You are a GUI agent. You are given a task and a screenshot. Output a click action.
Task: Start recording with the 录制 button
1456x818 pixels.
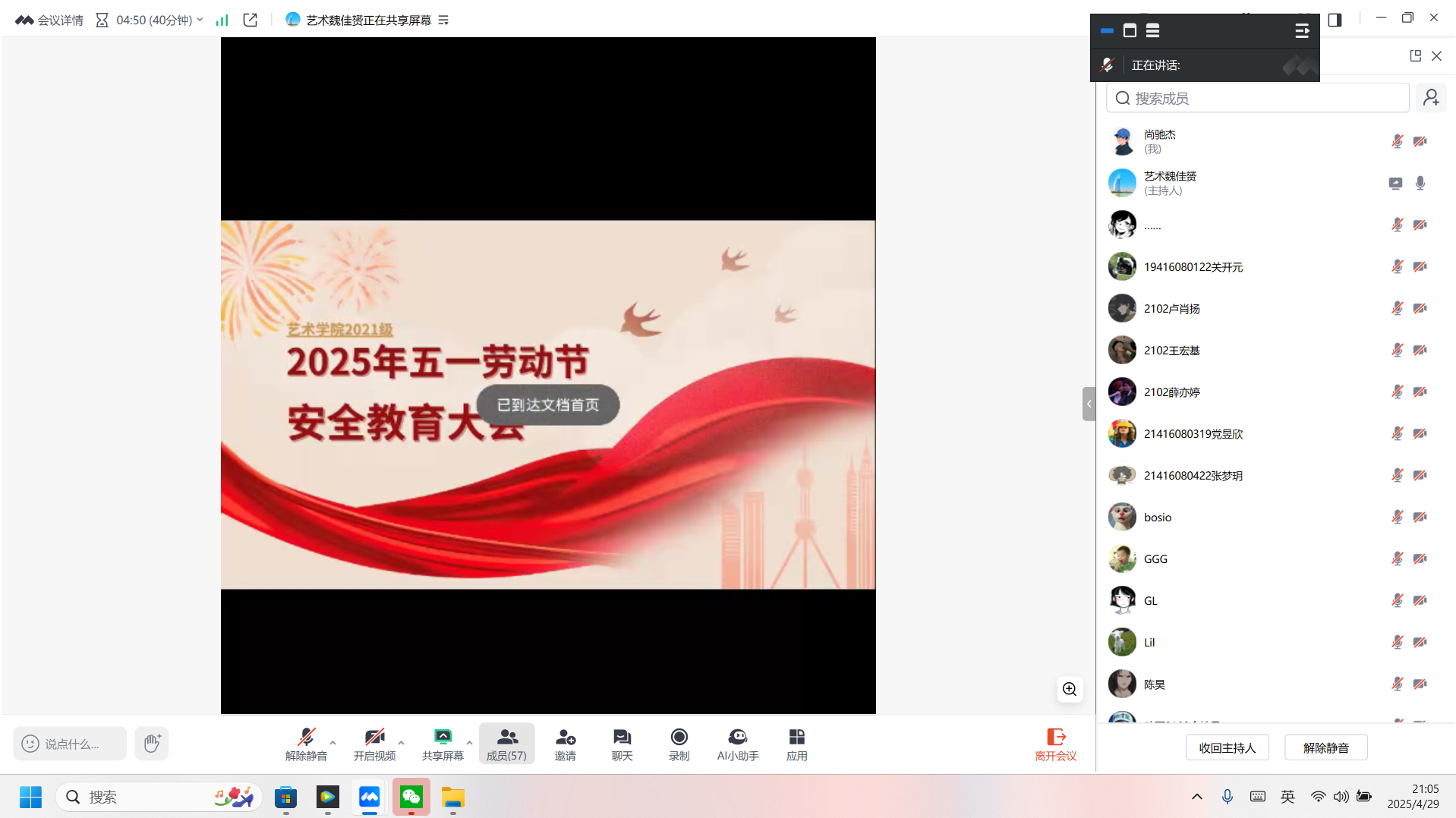(x=679, y=744)
